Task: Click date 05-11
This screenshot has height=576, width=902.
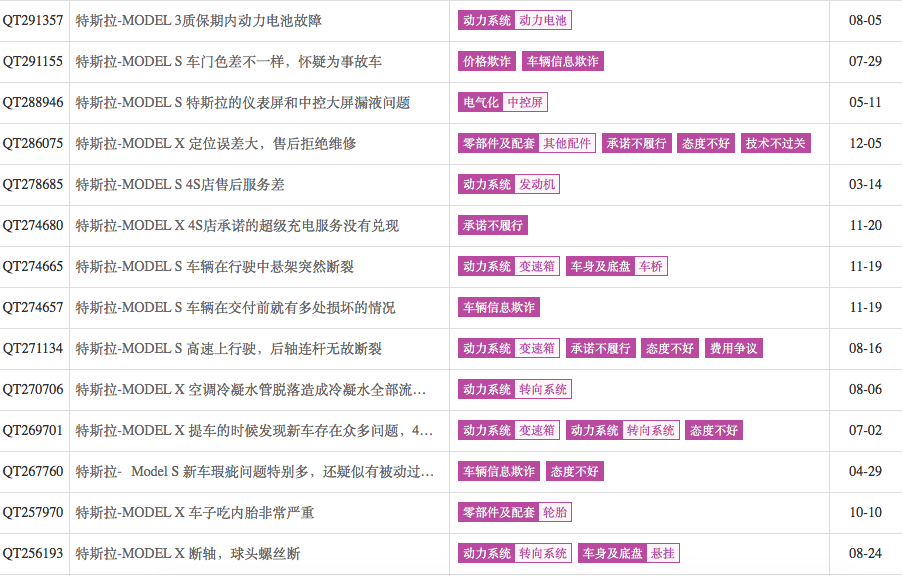Action: [865, 102]
